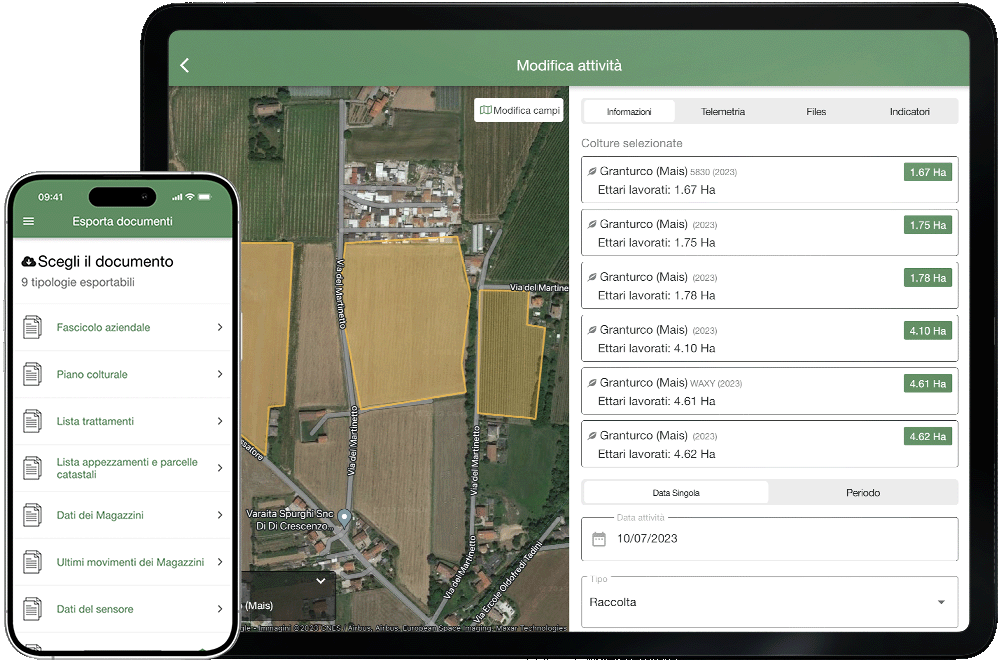This screenshot has width=1000, height=666.
Task: Open Lista appezzamenti with its chevron
Action: click(x=220, y=468)
